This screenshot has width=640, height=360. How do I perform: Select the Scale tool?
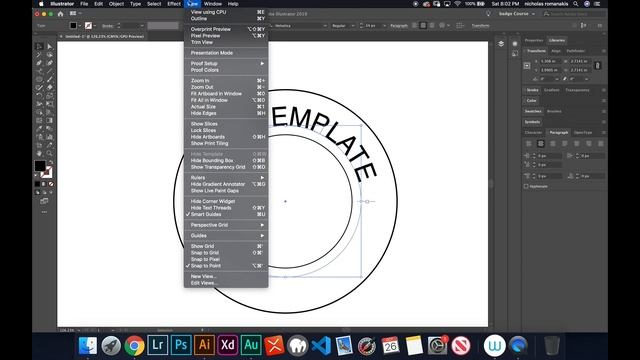(x=49, y=96)
